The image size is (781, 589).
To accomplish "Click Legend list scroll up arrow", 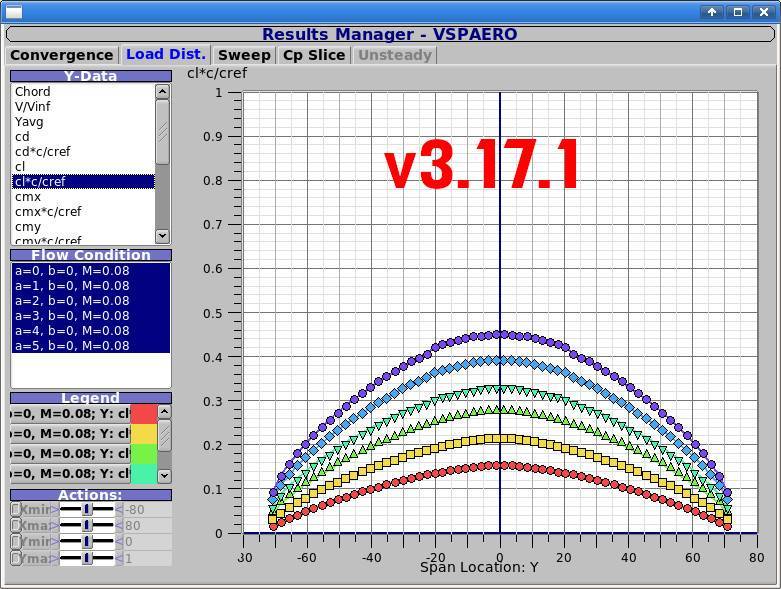I will pos(164,411).
